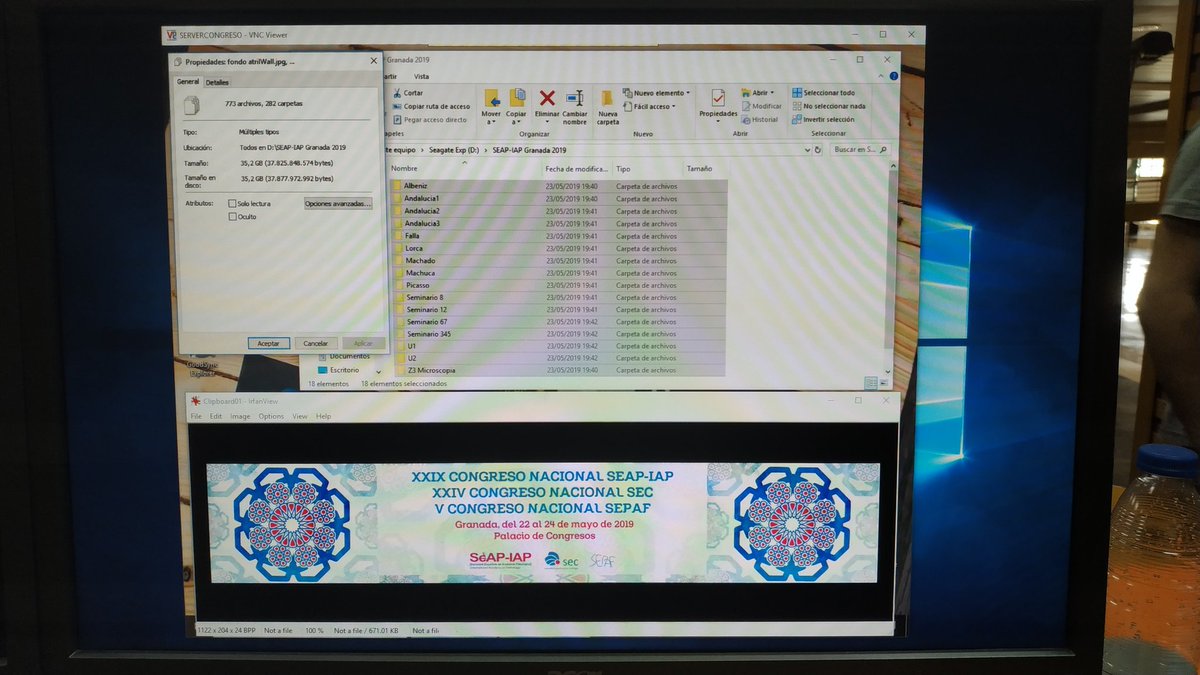This screenshot has width=1200, height=675.
Task: Click the Aplicar button
Action: click(363, 343)
